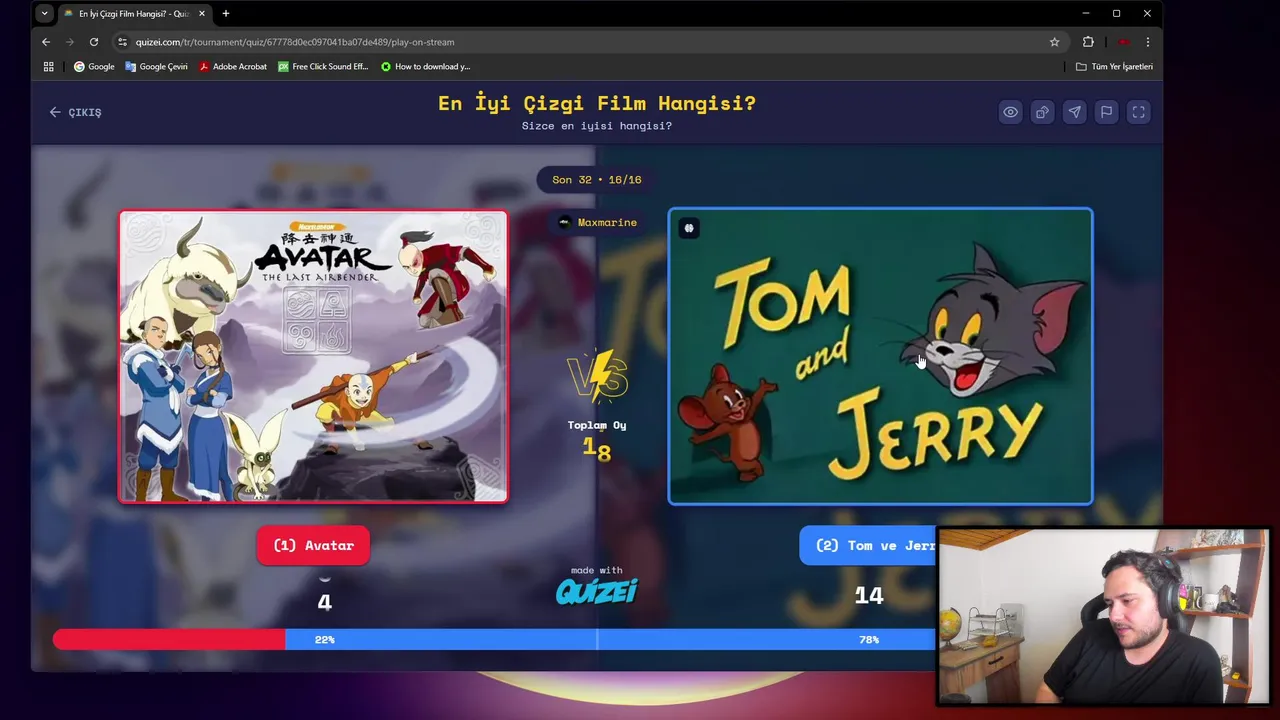Open the browser extensions puzzle icon
This screenshot has height=720, width=1280.
coord(1088,42)
